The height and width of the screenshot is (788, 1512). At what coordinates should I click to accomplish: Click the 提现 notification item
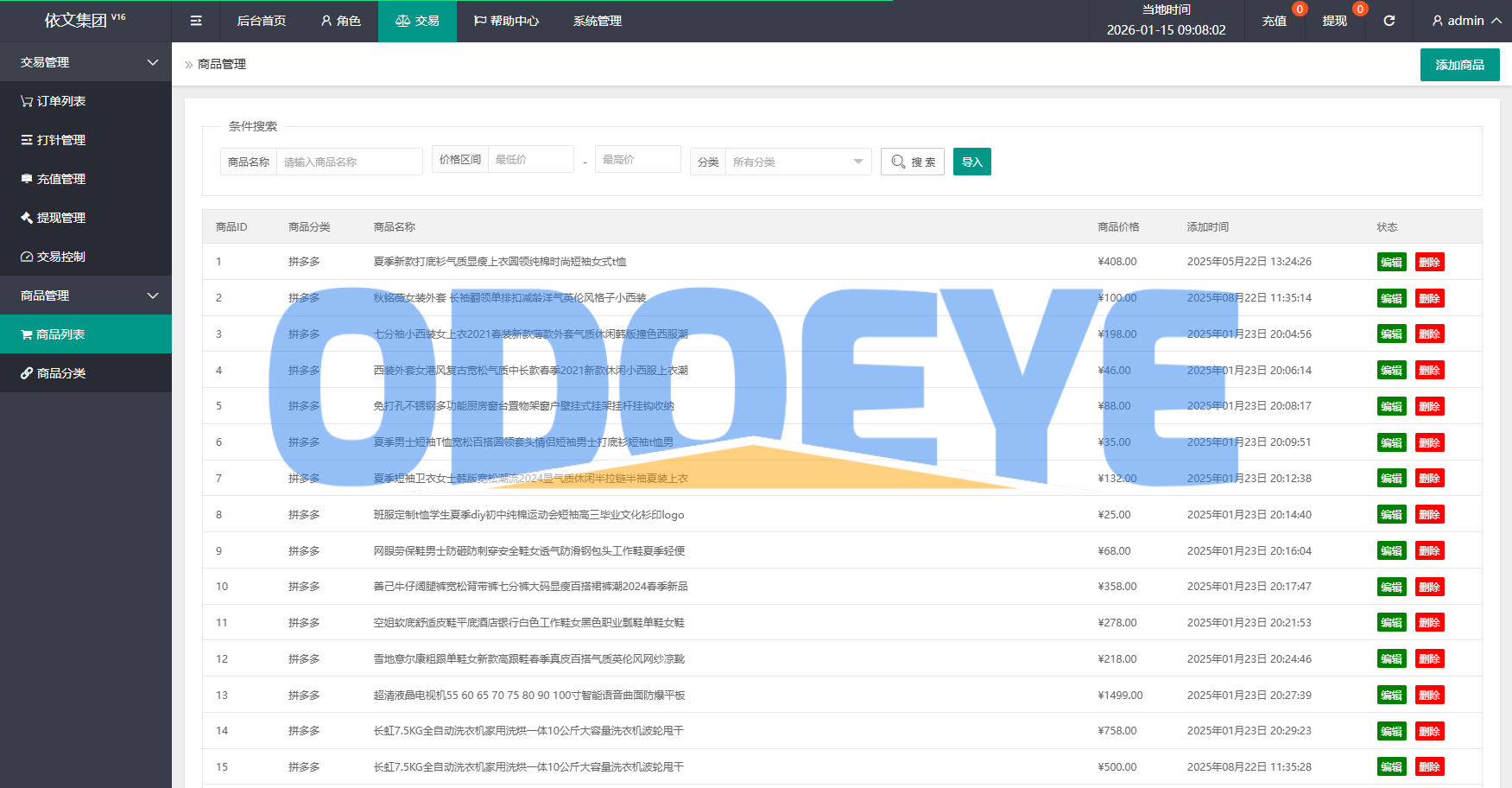click(x=1334, y=21)
